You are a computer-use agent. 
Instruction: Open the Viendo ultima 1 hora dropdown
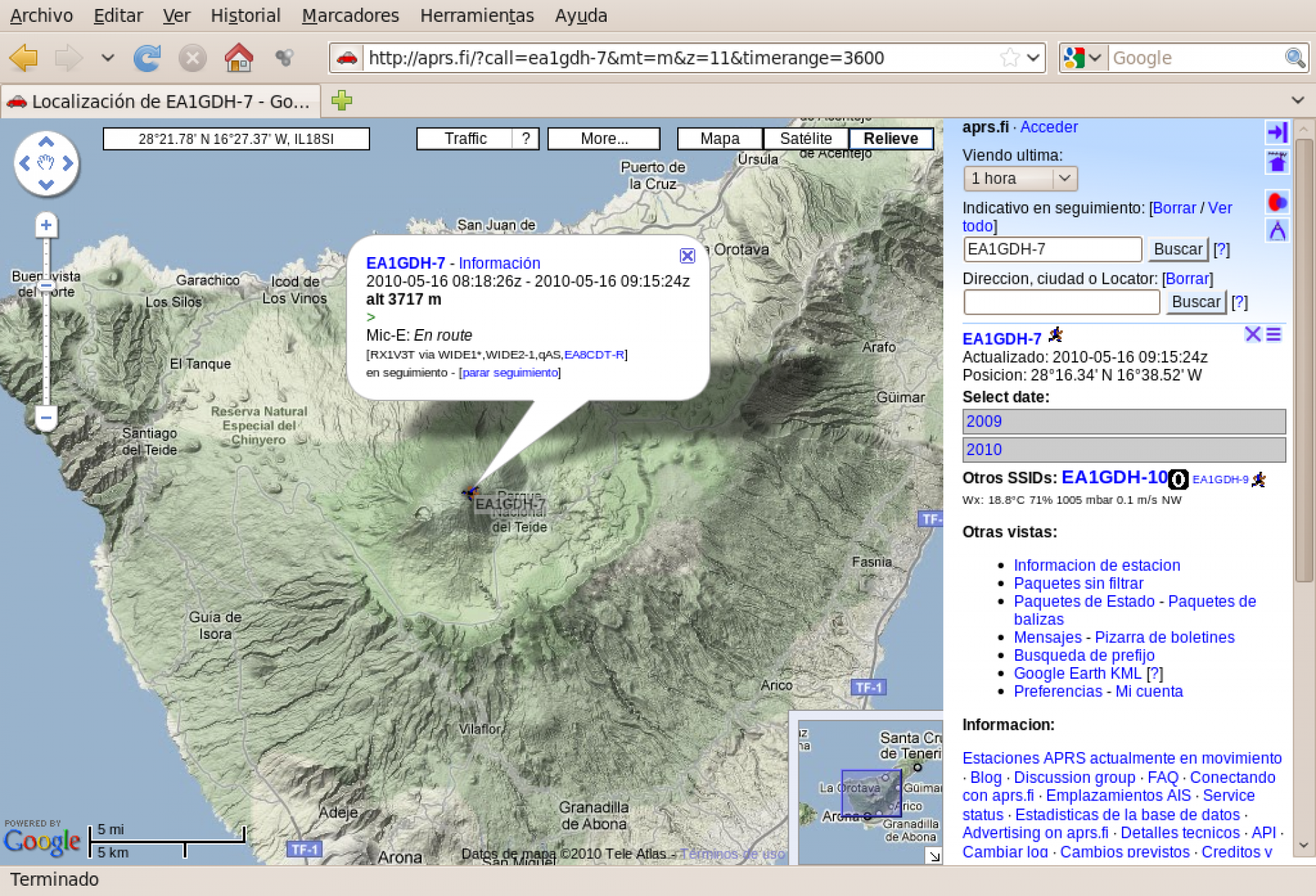tap(1020, 178)
